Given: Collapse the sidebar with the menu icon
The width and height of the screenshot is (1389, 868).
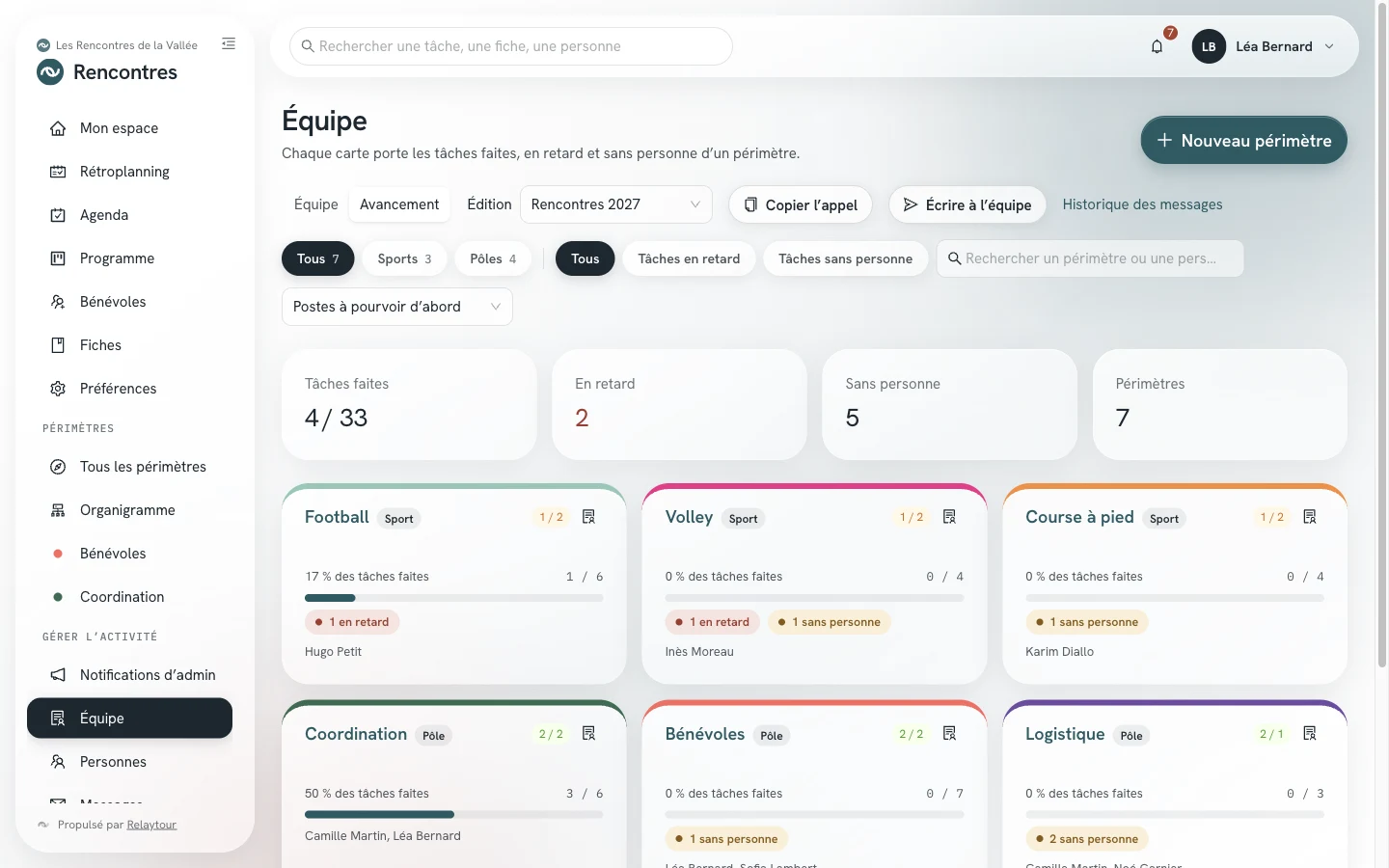Looking at the screenshot, I should point(229,43).
